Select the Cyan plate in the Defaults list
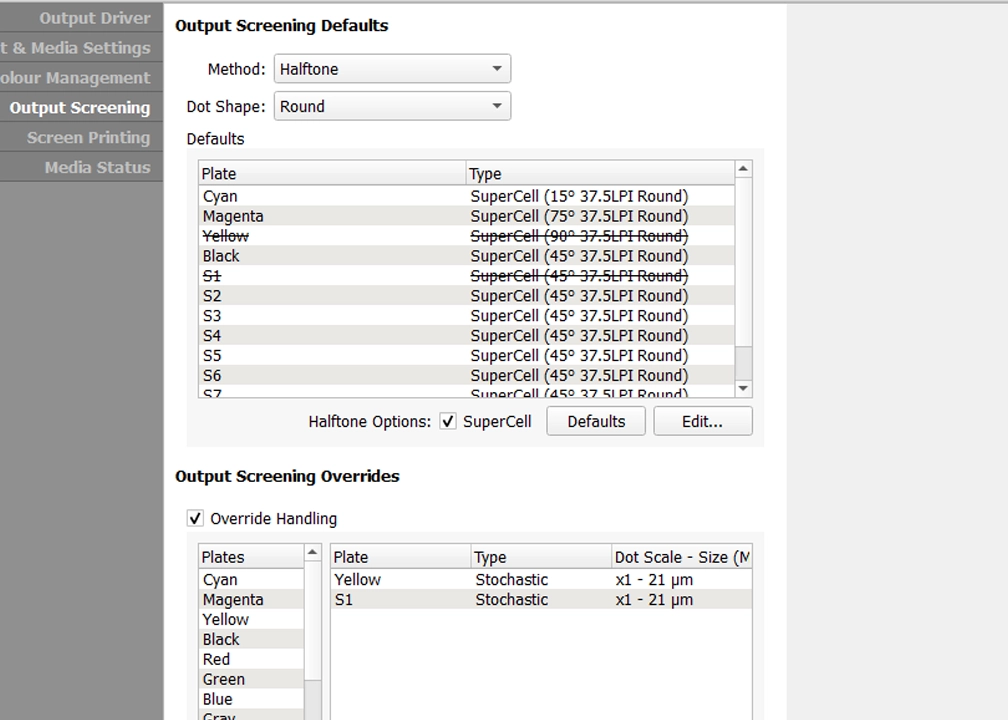The width and height of the screenshot is (1008, 720). tap(300, 196)
